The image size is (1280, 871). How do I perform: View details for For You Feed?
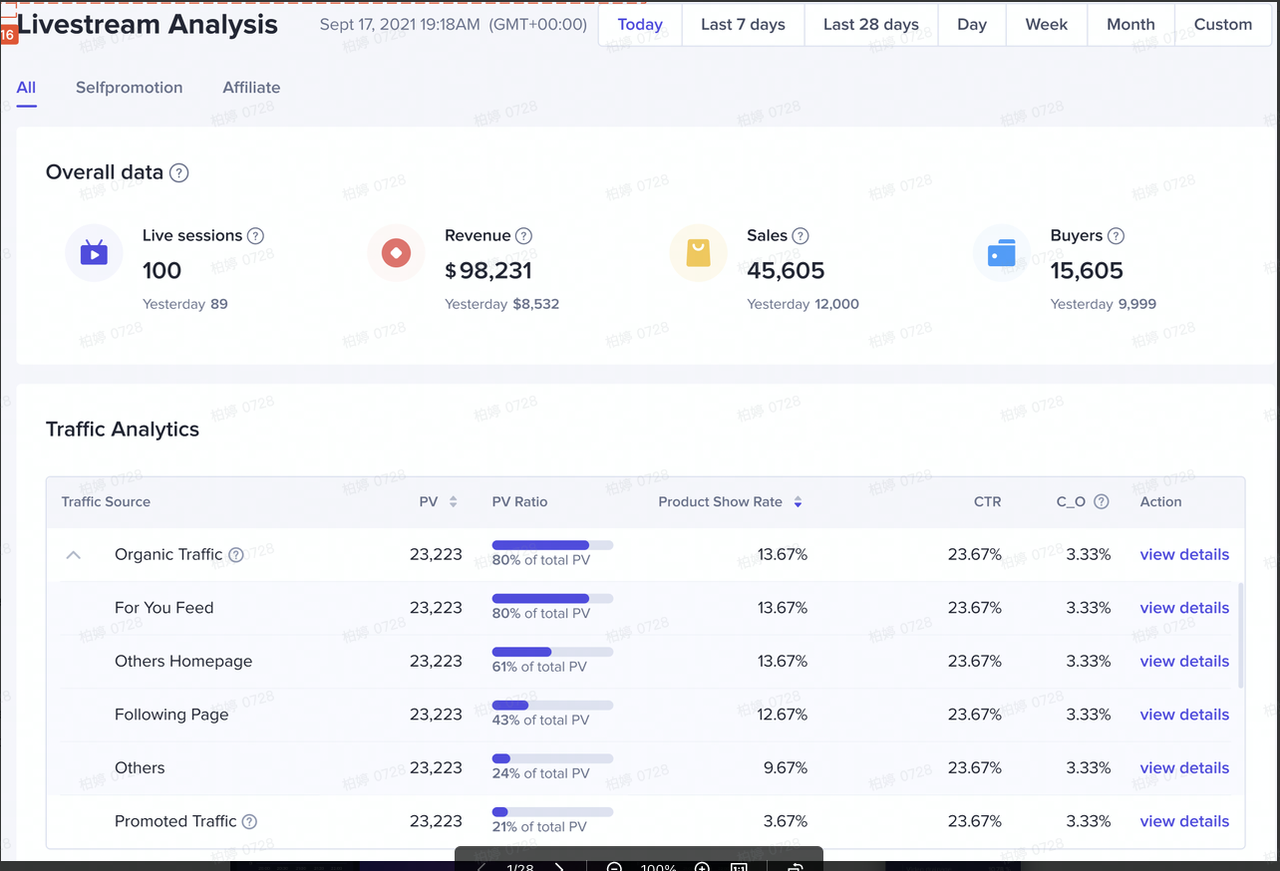(1184, 608)
